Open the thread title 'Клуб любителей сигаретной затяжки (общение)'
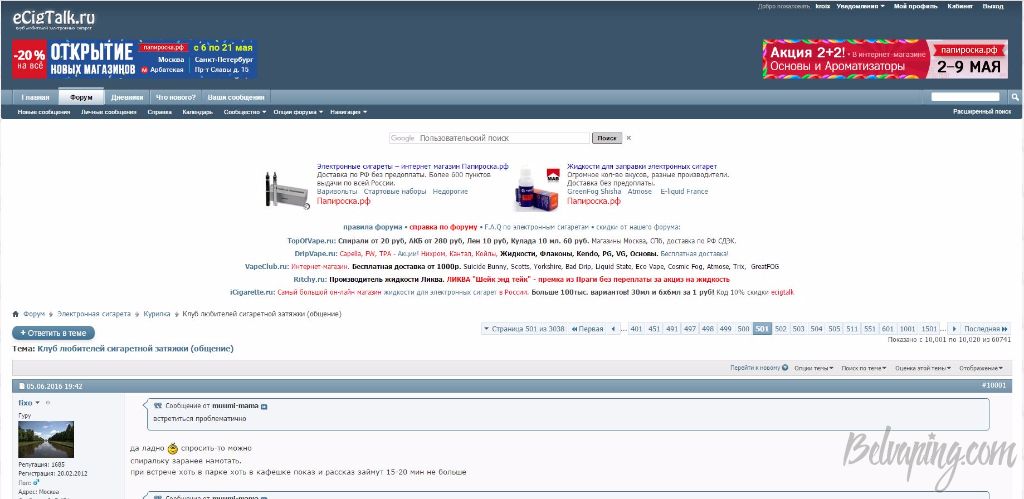This screenshot has width=1024, height=499. click(135, 349)
